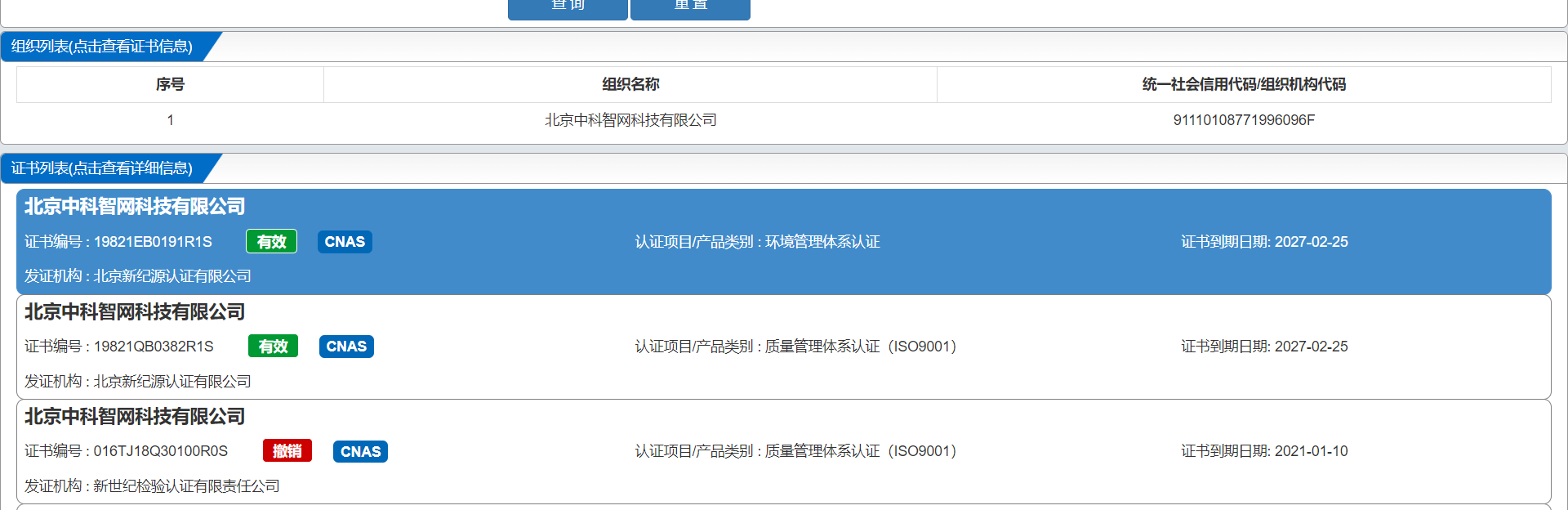Click the 统一社会信用代码/组织机构代码 column header
This screenshot has width=1568, height=510.
pos(1244,84)
